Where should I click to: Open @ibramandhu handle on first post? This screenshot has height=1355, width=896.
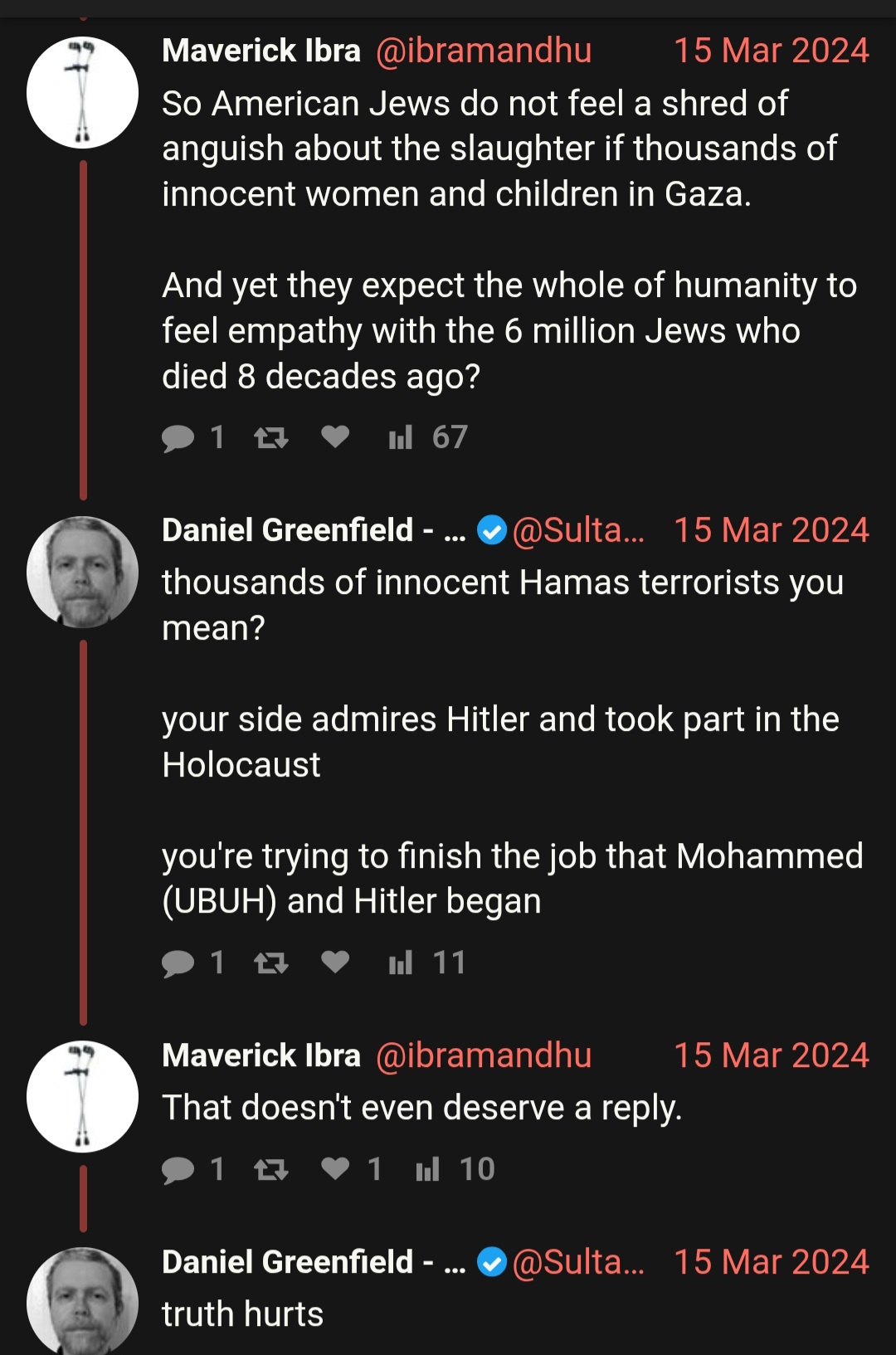[484, 51]
